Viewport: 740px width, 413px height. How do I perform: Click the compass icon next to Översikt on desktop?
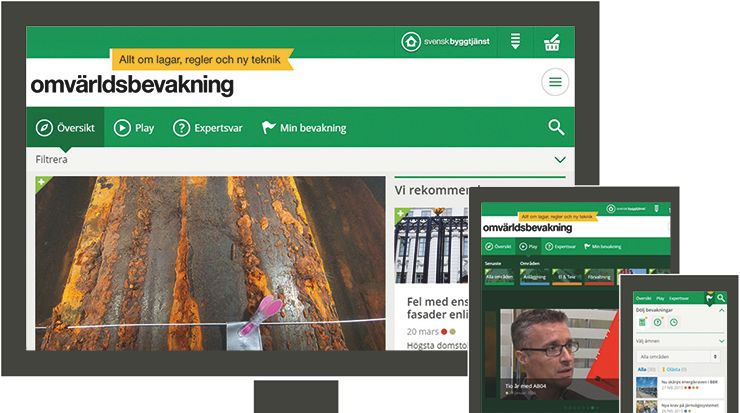[x=44, y=128]
